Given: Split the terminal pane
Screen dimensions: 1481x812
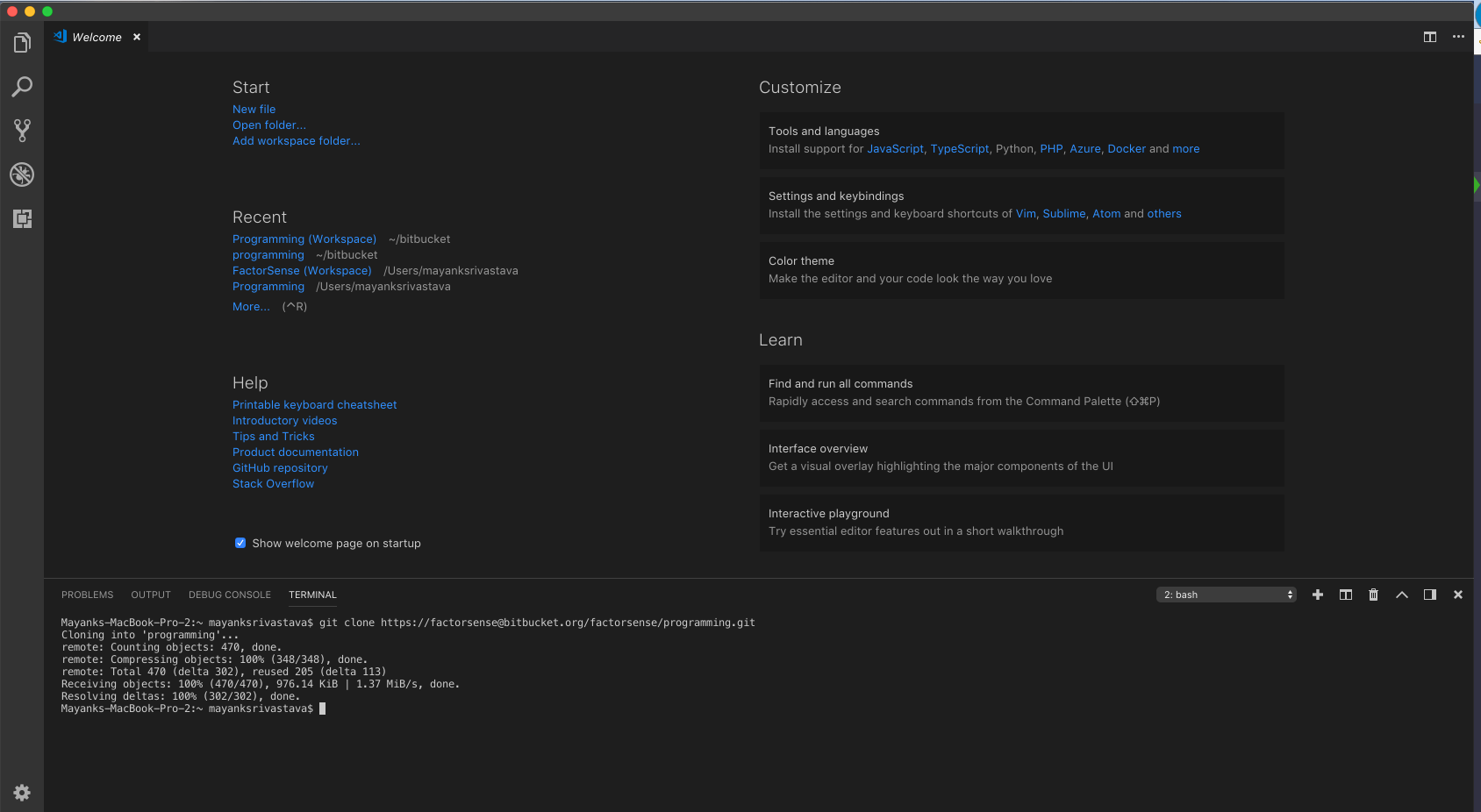Looking at the screenshot, I should [1346, 595].
